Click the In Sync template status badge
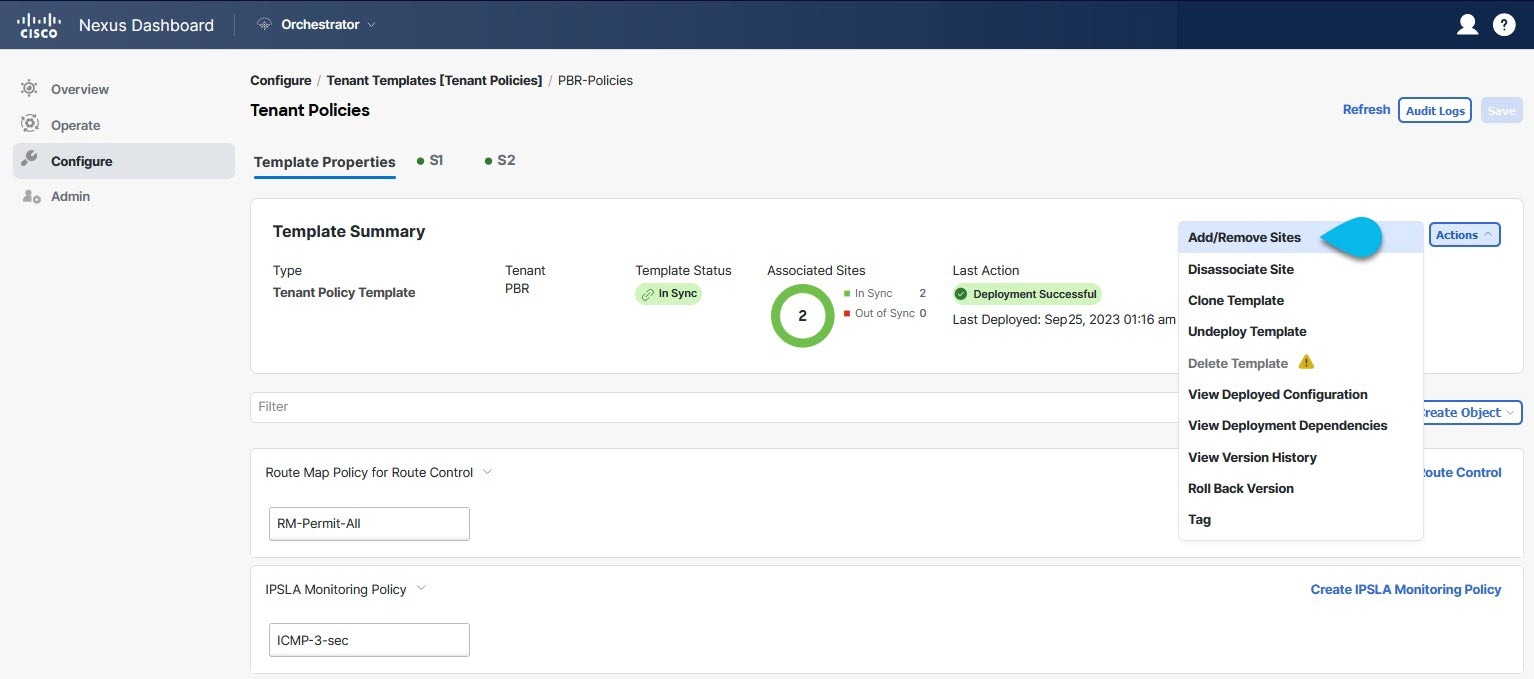 pos(669,294)
